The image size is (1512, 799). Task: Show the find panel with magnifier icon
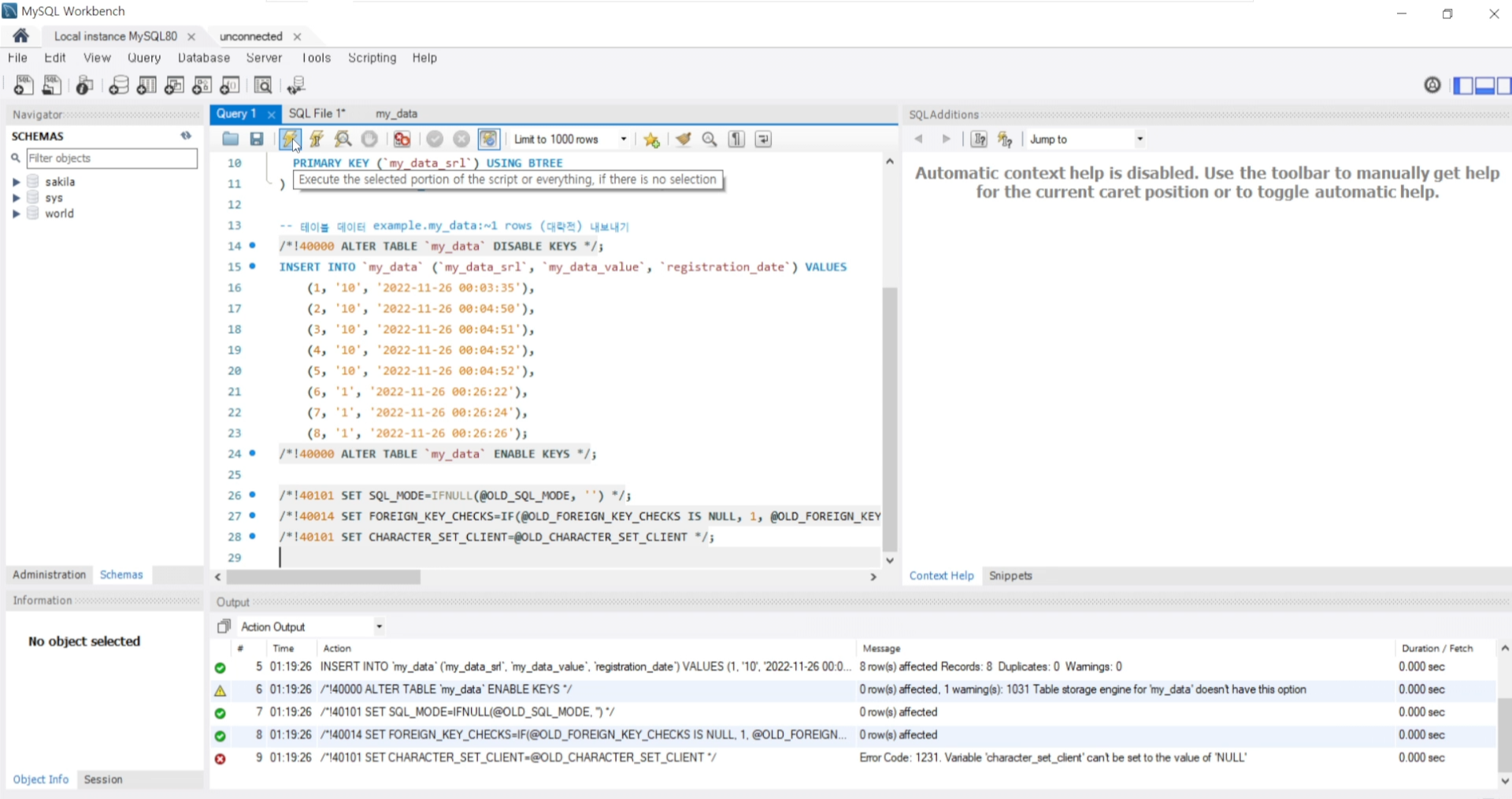(710, 139)
